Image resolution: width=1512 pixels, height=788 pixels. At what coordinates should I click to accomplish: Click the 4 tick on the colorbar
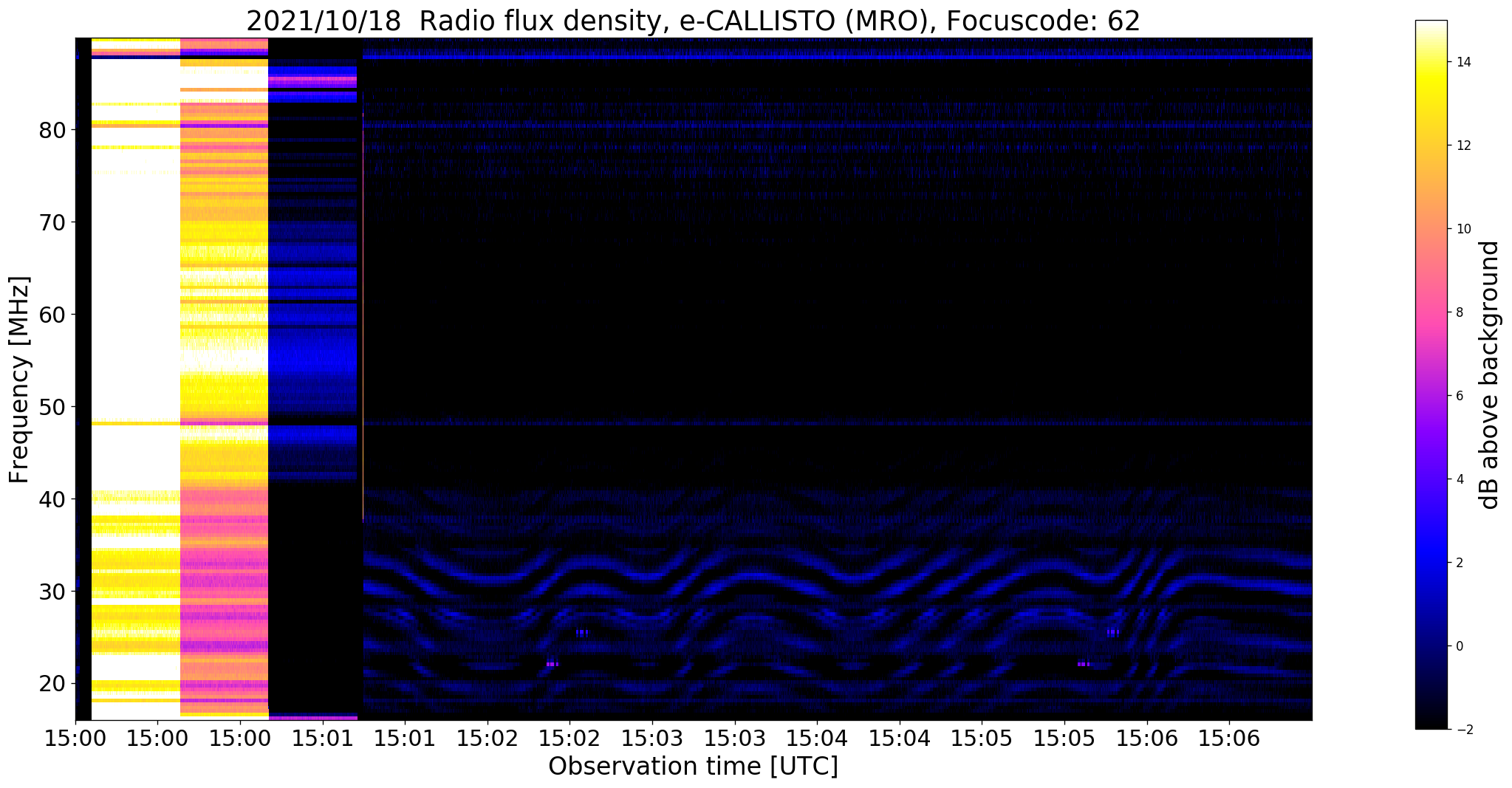(1459, 479)
